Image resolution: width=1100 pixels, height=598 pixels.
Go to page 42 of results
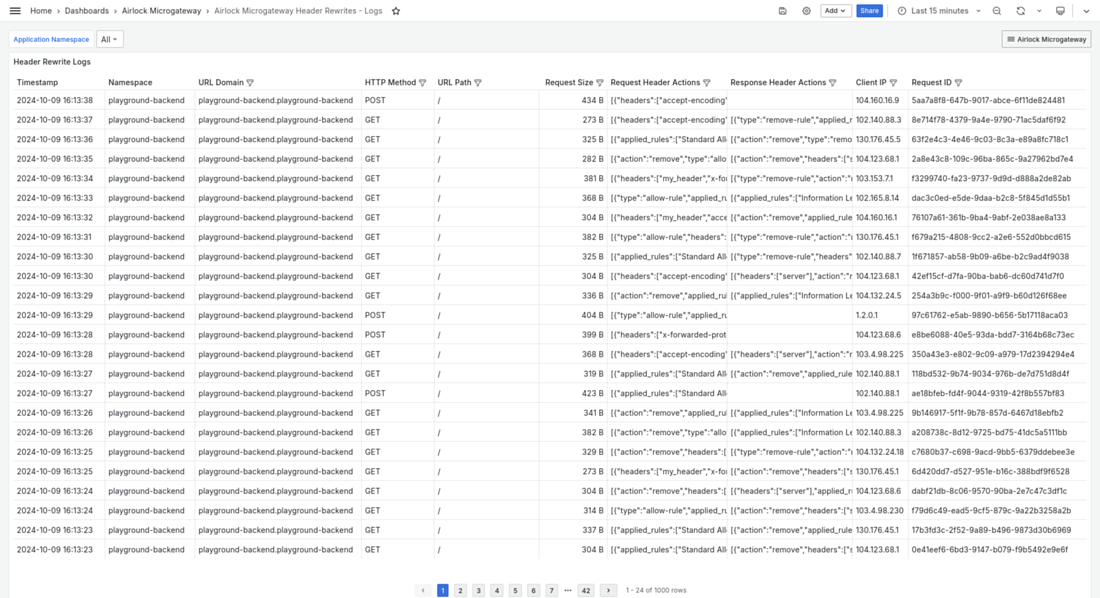coord(586,591)
